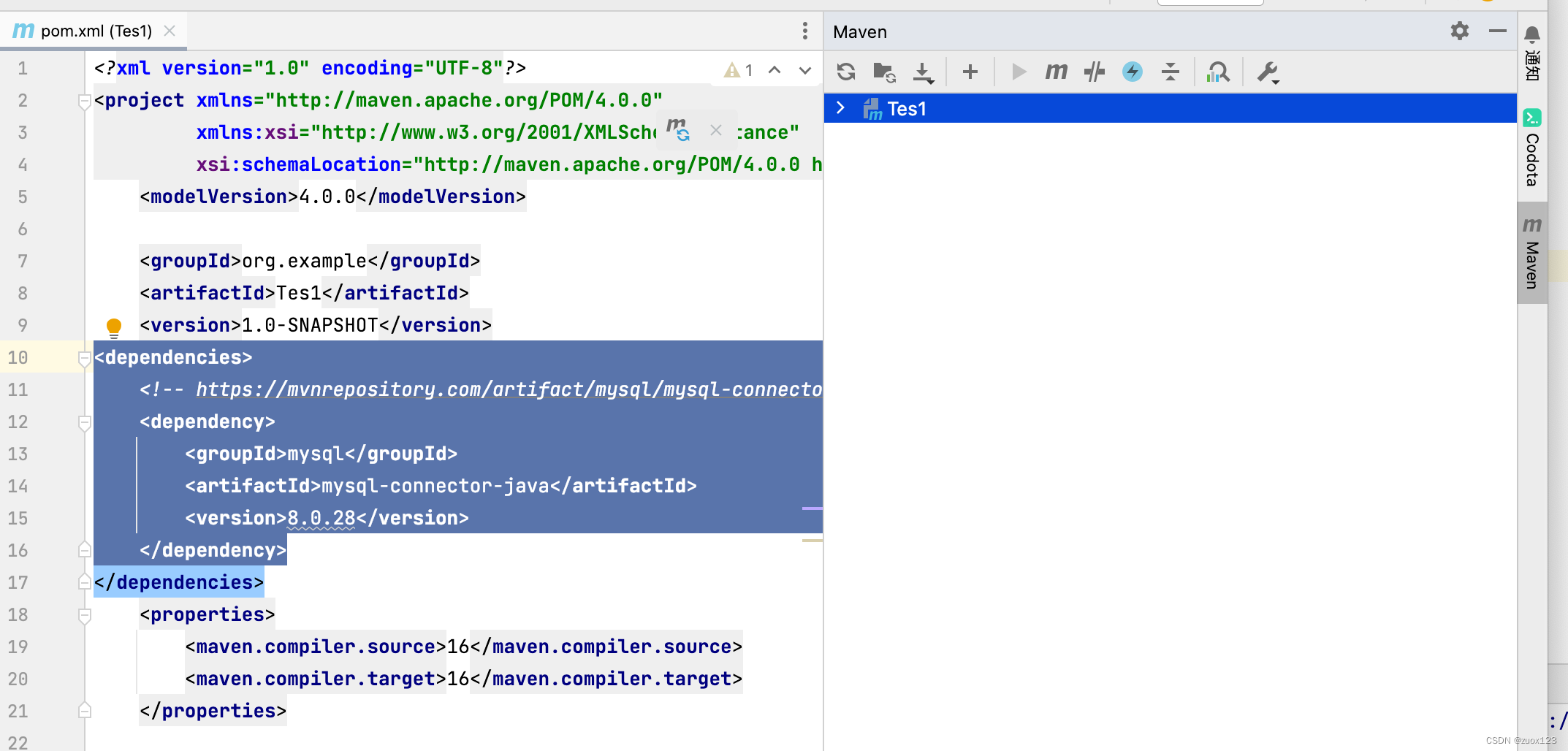Expand the Tes1 Maven project node
The image size is (1568, 751).
[840, 108]
